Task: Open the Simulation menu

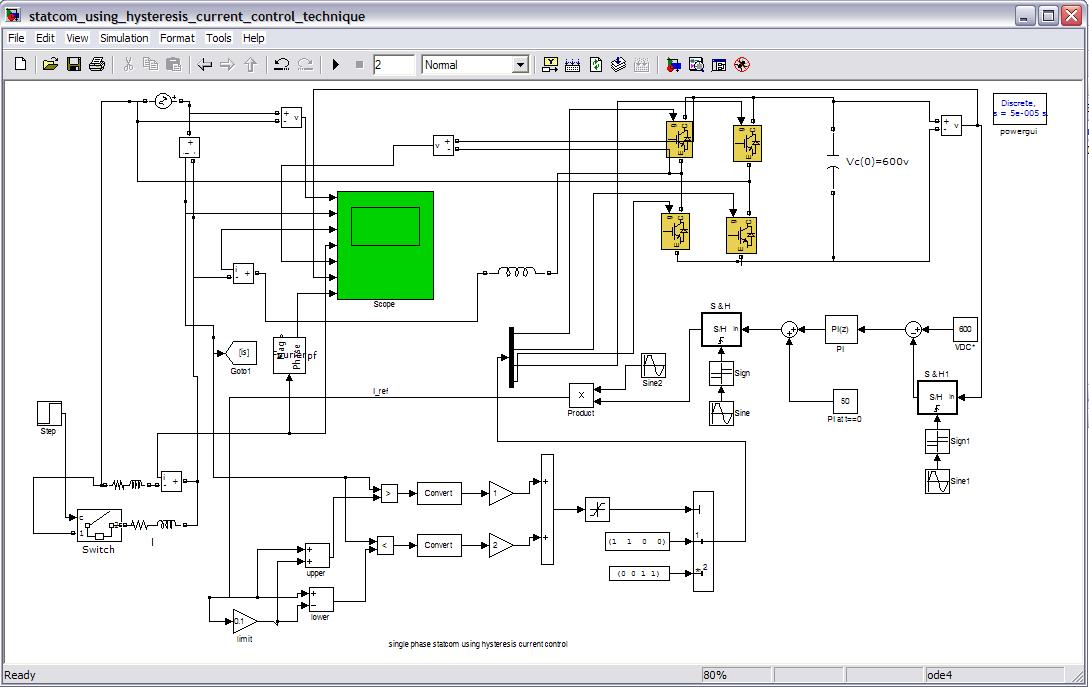Action: [124, 38]
